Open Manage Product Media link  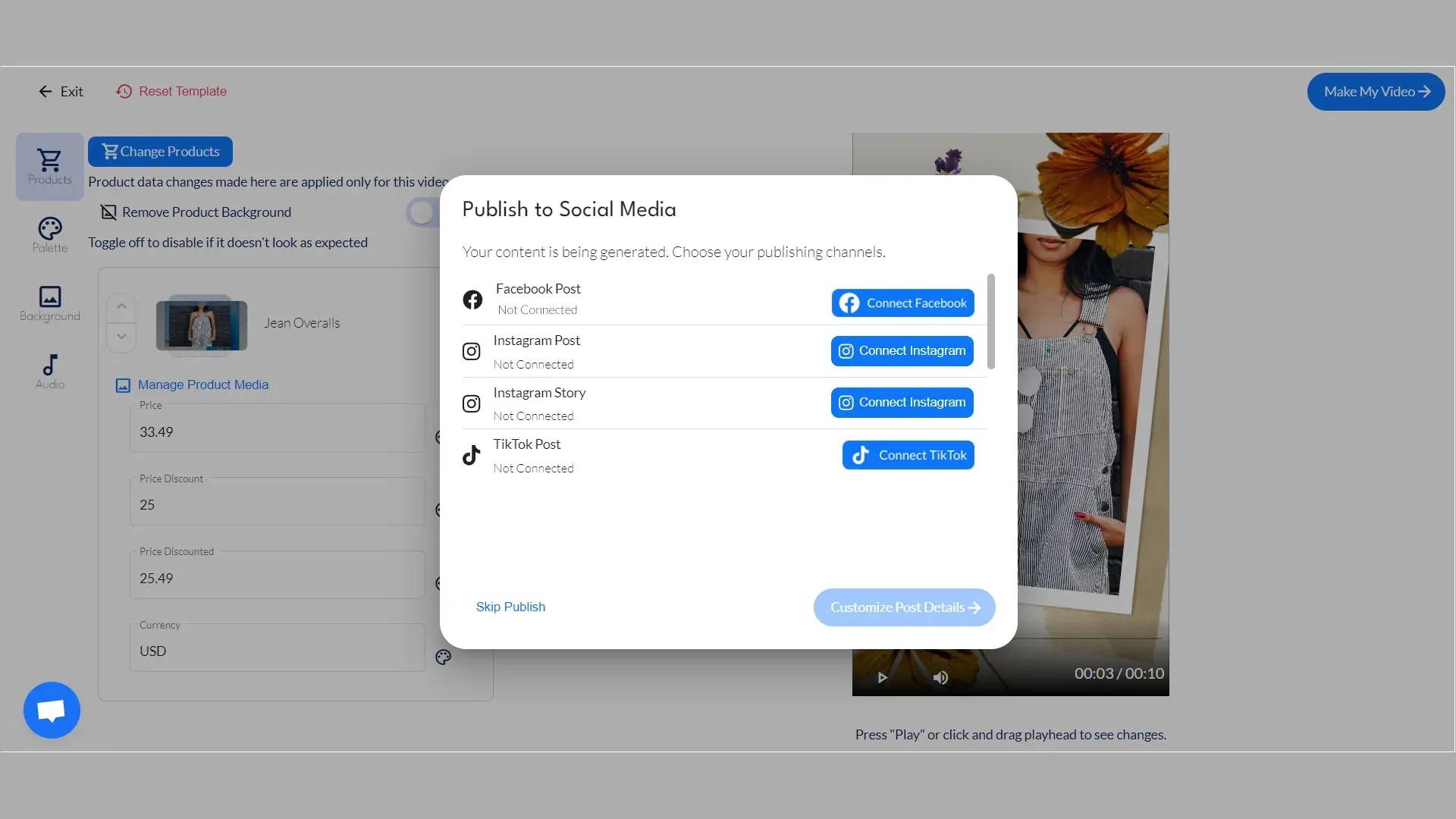(x=202, y=384)
